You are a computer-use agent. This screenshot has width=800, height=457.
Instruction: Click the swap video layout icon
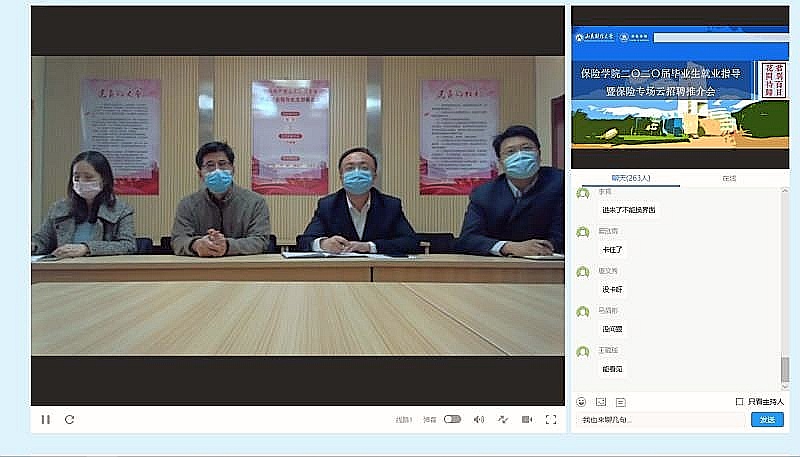pos(503,420)
